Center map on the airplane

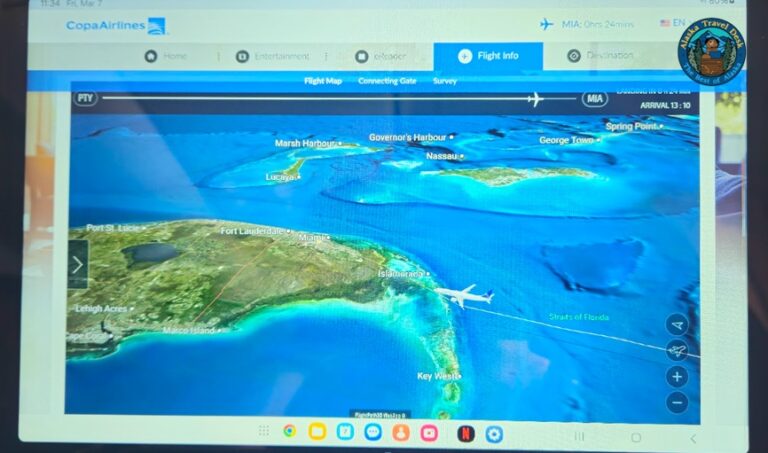(x=677, y=350)
